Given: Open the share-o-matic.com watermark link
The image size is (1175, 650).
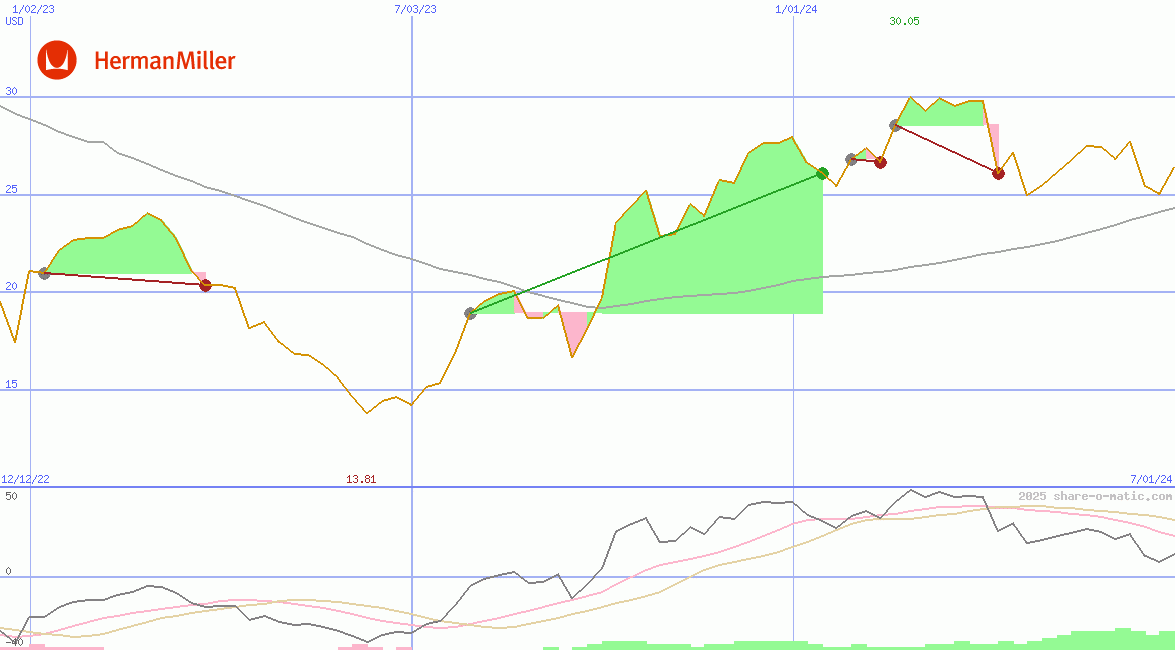Looking at the screenshot, I should (x=1095, y=496).
